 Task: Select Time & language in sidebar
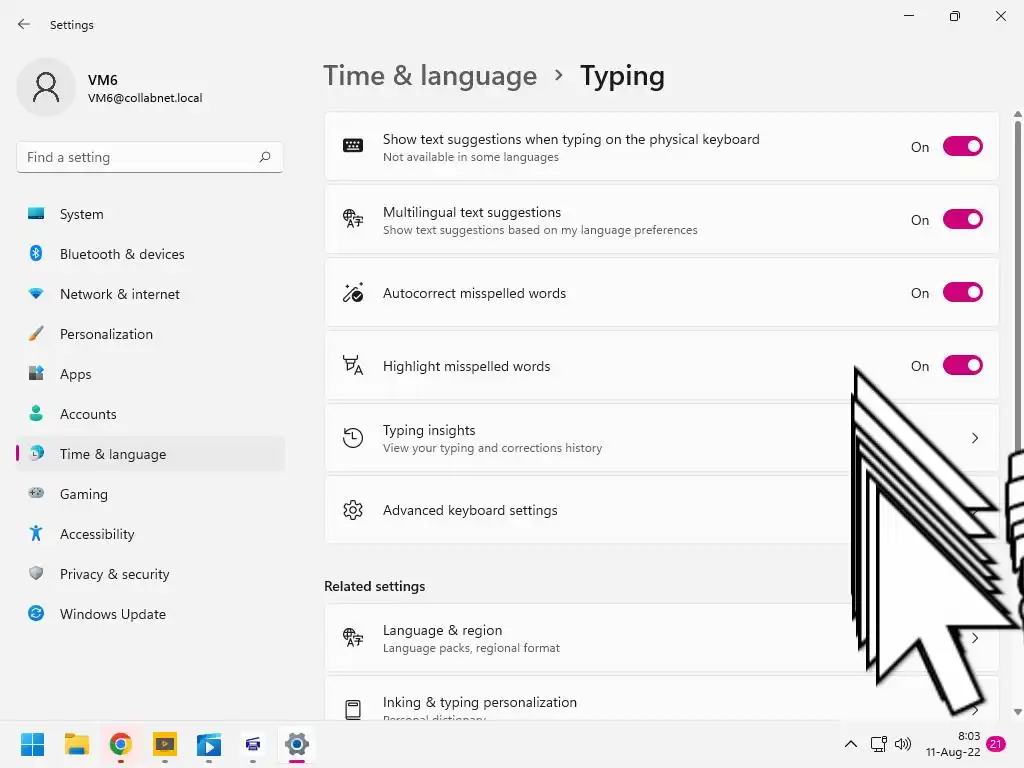pos(150,454)
